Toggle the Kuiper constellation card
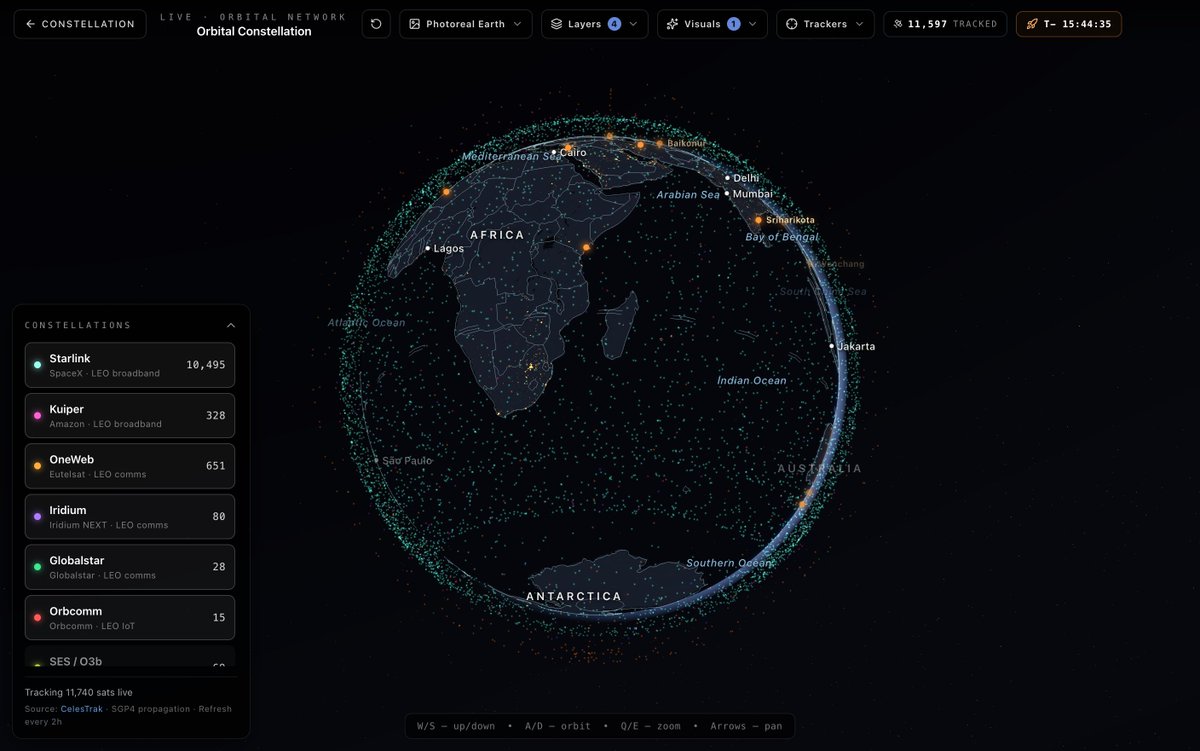This screenshot has height=751, width=1200. point(130,415)
